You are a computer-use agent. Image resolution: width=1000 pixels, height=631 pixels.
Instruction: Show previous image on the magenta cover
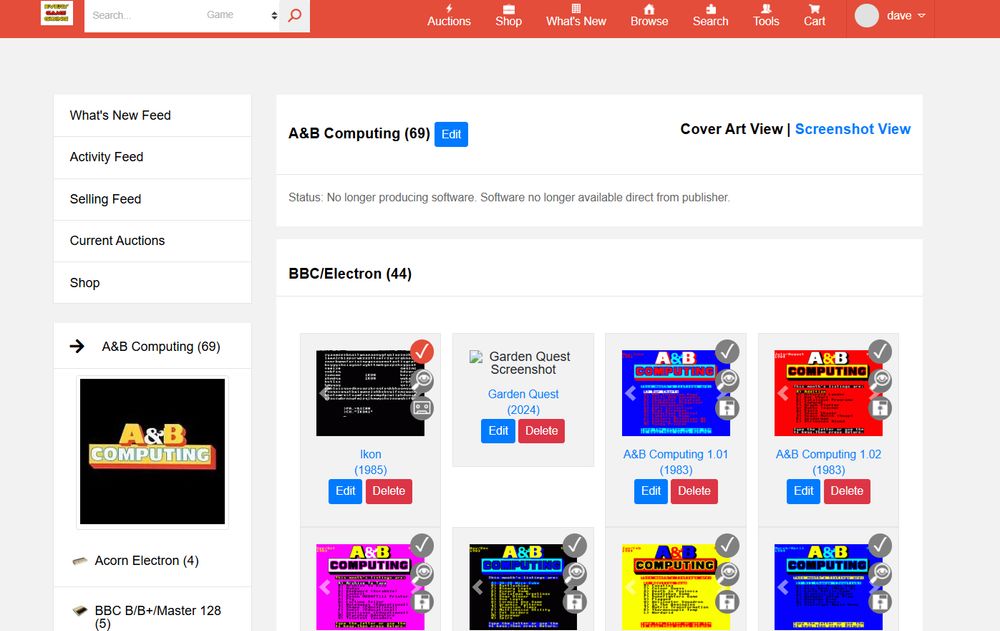click(325, 587)
